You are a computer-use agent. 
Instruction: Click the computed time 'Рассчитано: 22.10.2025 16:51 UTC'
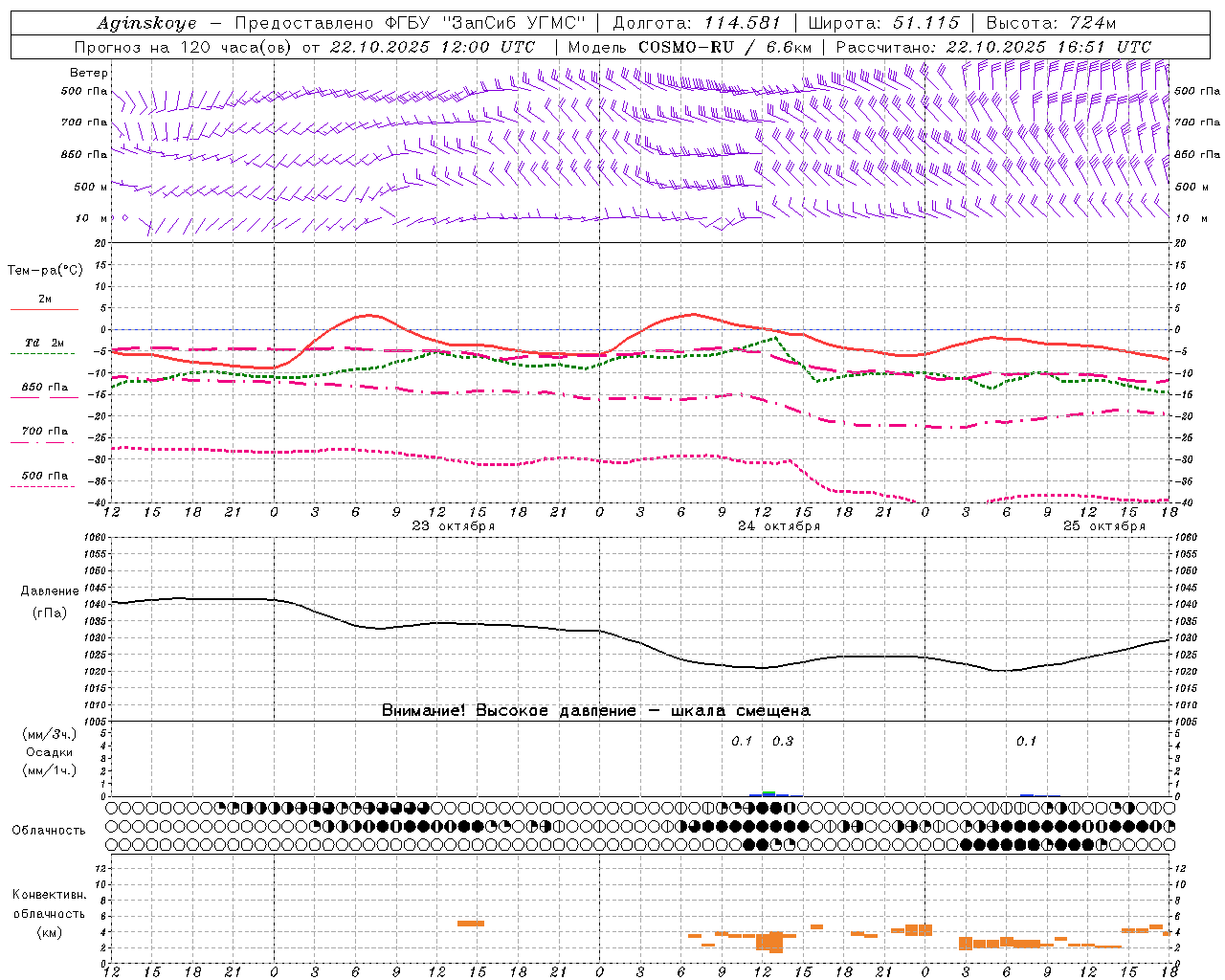[993, 47]
